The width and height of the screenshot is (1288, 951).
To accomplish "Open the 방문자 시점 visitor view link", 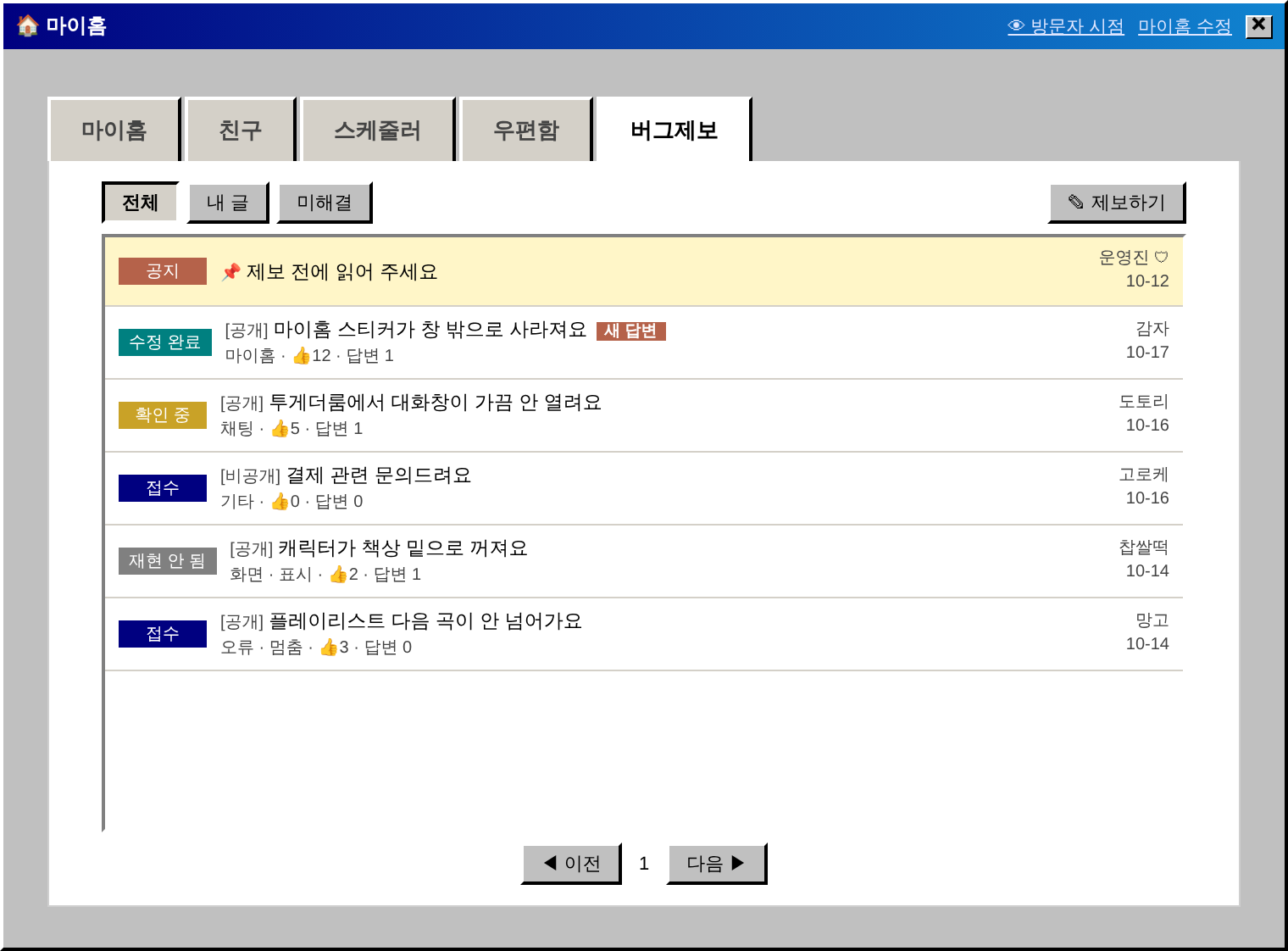I will pos(1065,26).
